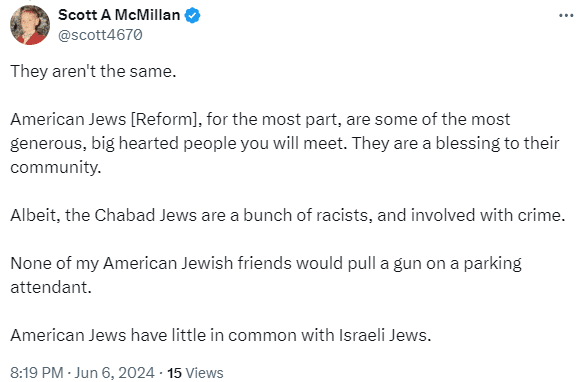582x382 pixels.
Task: Click the sentence "They aren't the same."
Action: click(93, 71)
